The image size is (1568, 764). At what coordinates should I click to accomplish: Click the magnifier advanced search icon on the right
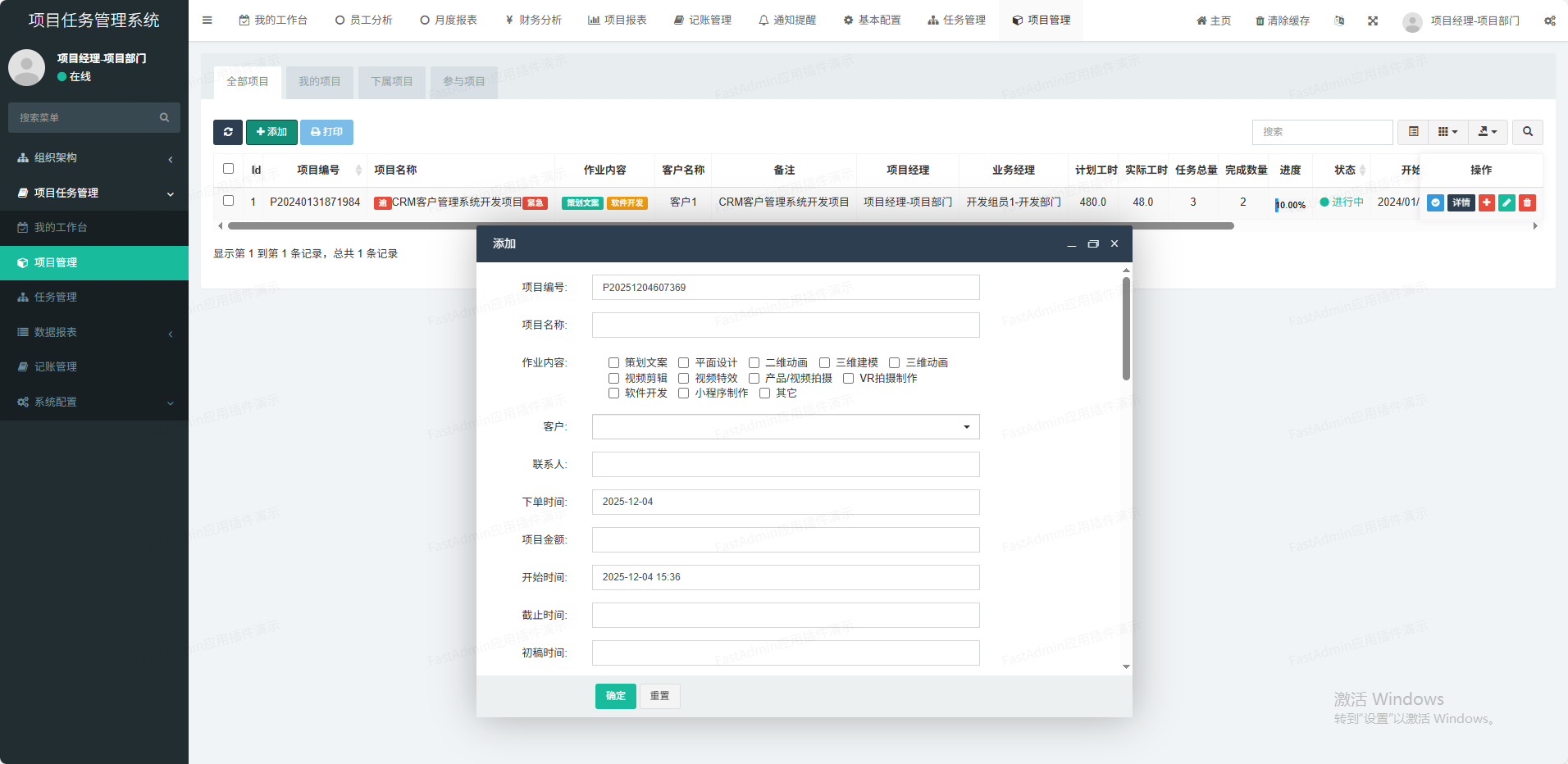(1527, 132)
